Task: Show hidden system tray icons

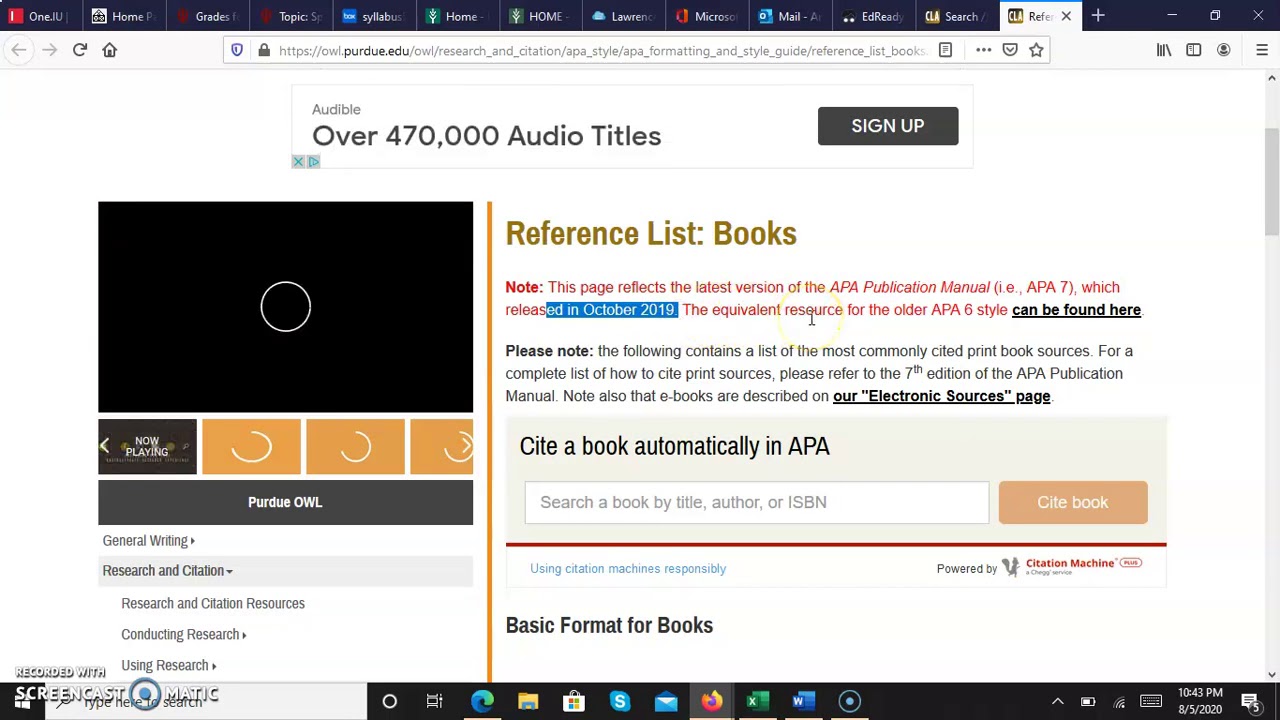Action: pos(1058,701)
